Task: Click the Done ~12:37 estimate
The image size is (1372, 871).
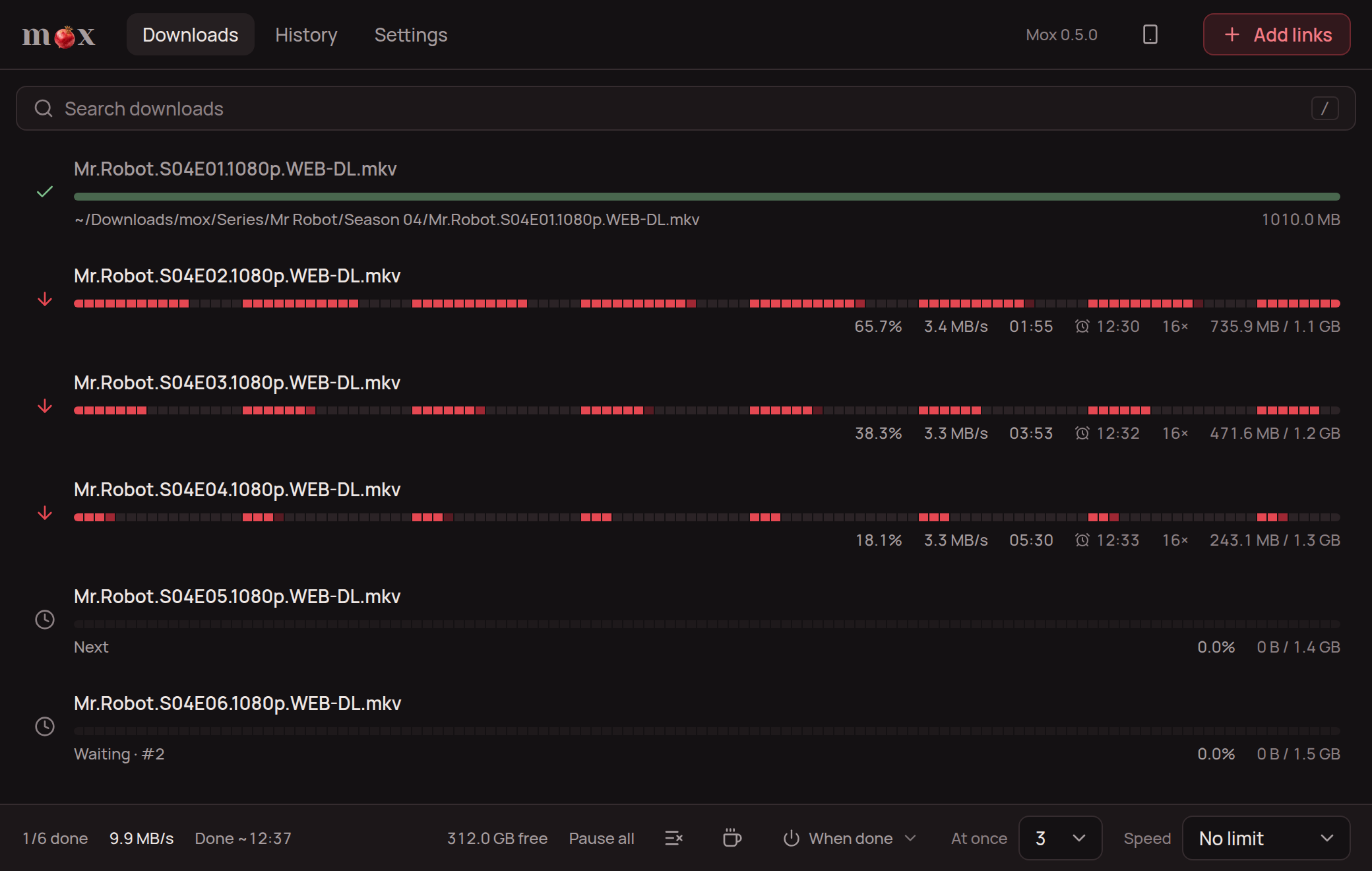Action: click(x=243, y=838)
